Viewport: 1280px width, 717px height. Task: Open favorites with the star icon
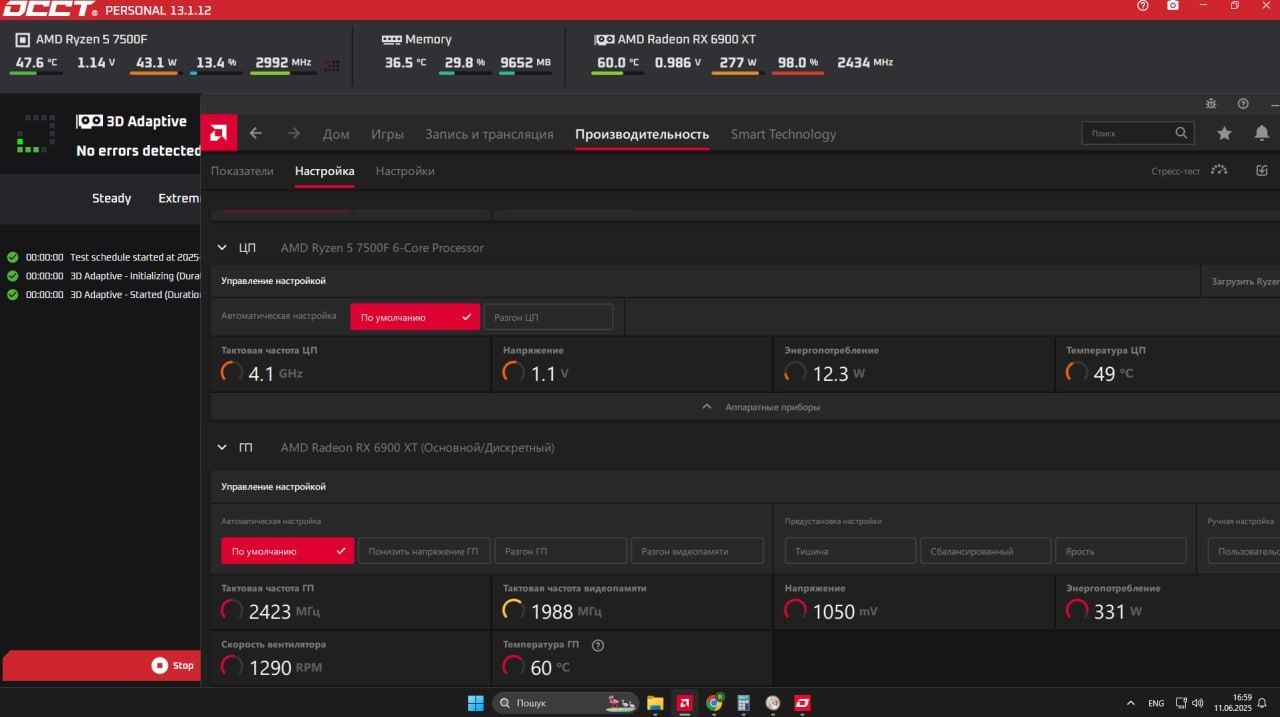1224,133
